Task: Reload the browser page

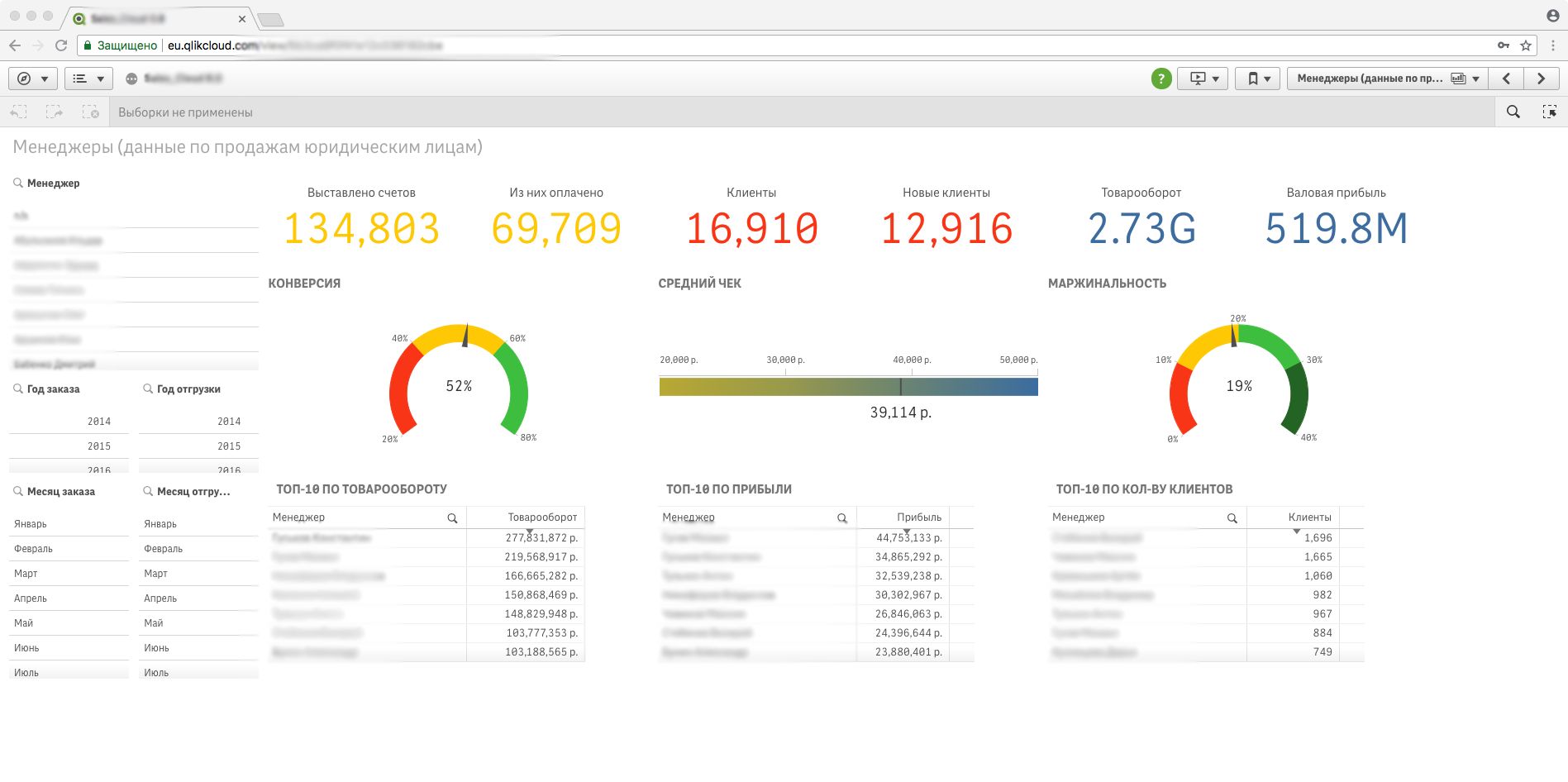Action: pyautogui.click(x=61, y=45)
